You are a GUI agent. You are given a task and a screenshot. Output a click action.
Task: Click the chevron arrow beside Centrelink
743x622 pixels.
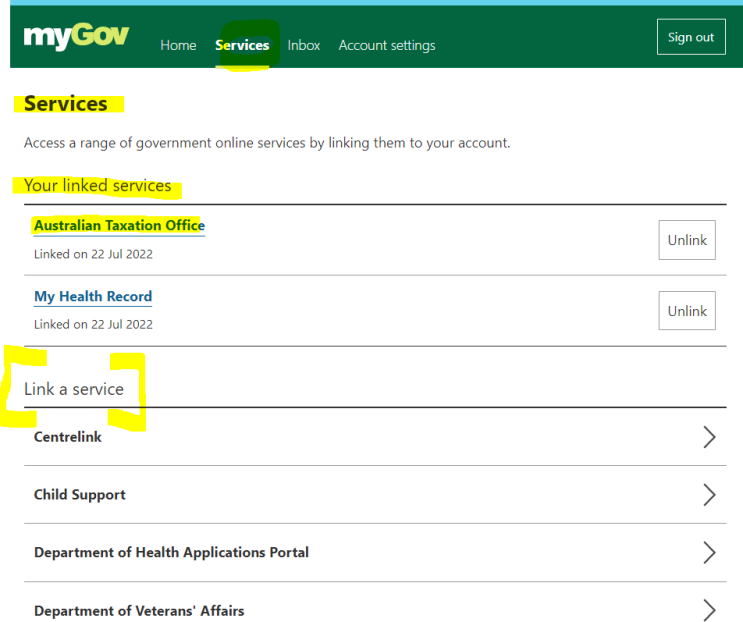click(709, 437)
